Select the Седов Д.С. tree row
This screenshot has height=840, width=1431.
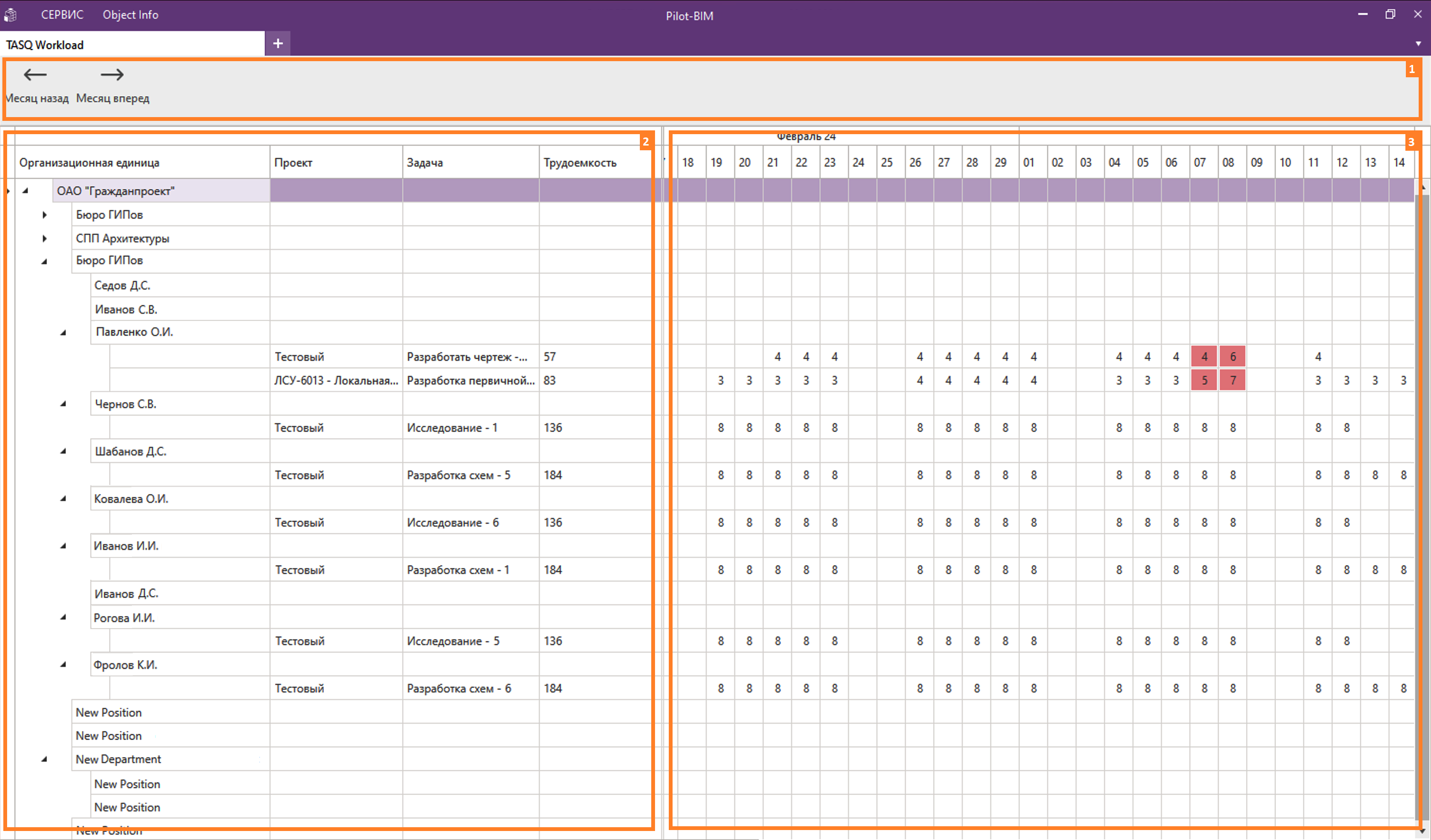pyautogui.click(x=122, y=285)
